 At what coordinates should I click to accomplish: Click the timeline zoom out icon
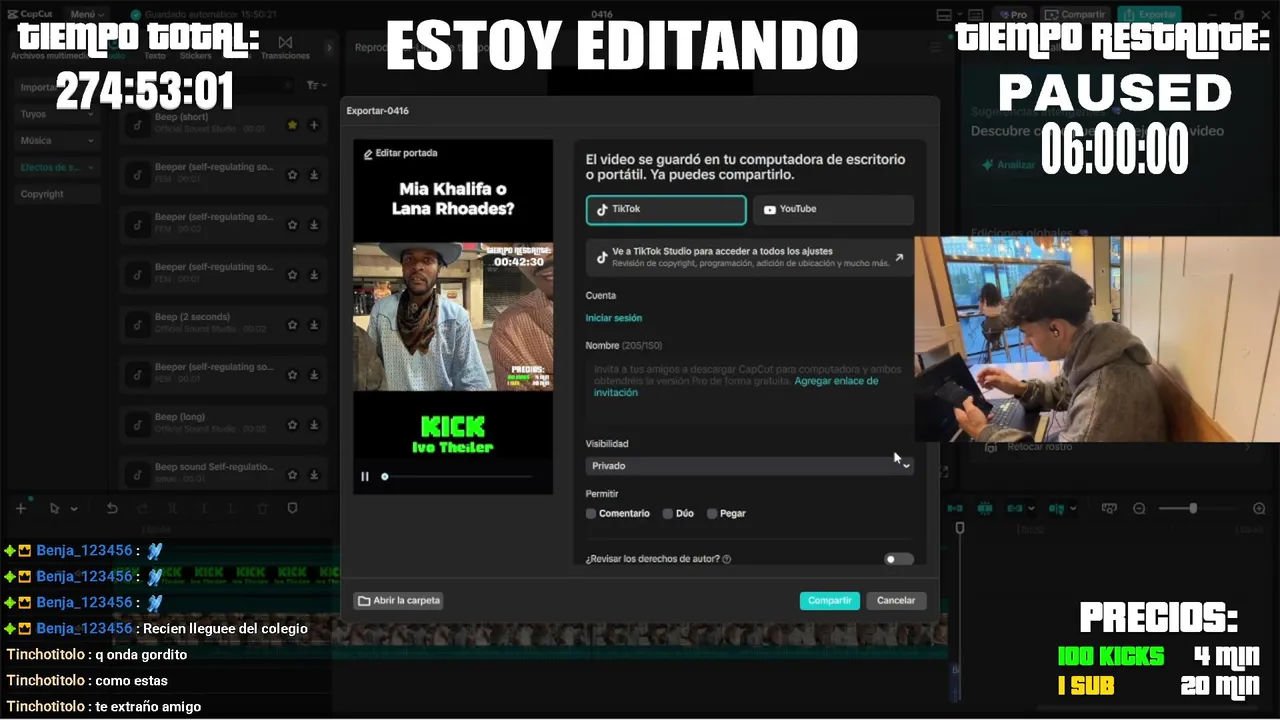point(1139,509)
